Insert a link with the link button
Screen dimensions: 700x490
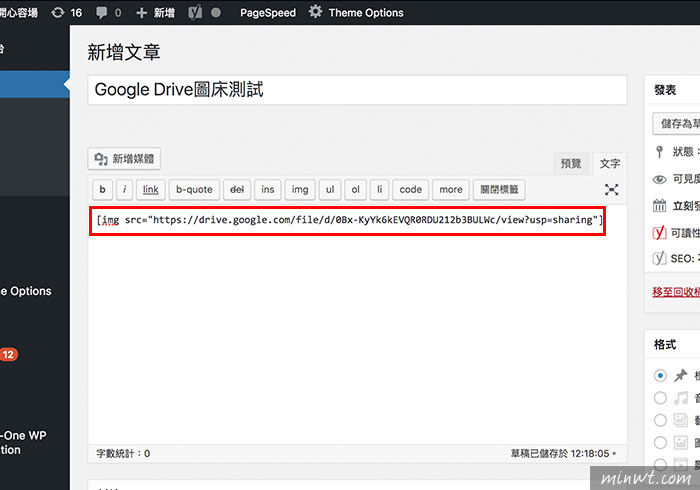(150, 189)
